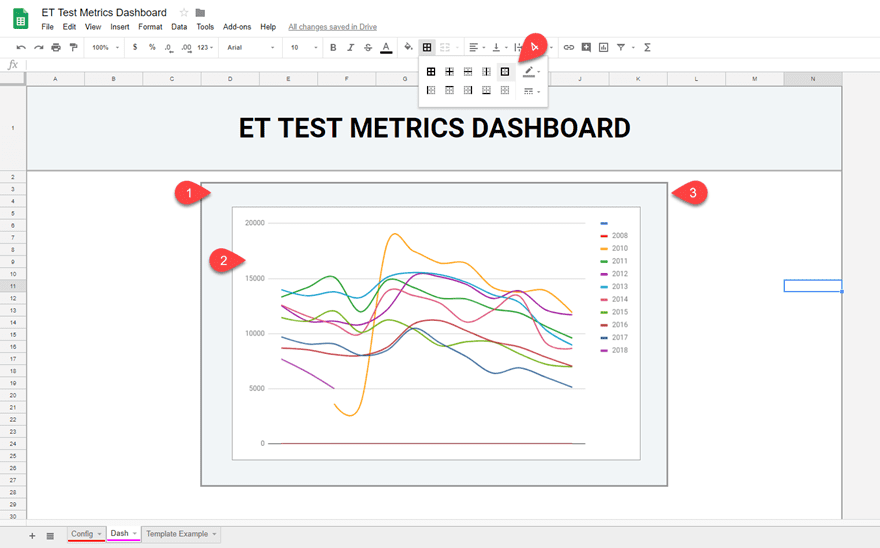Clear borders in the border popup
This screenshot has width=880, height=548.
tap(505, 90)
